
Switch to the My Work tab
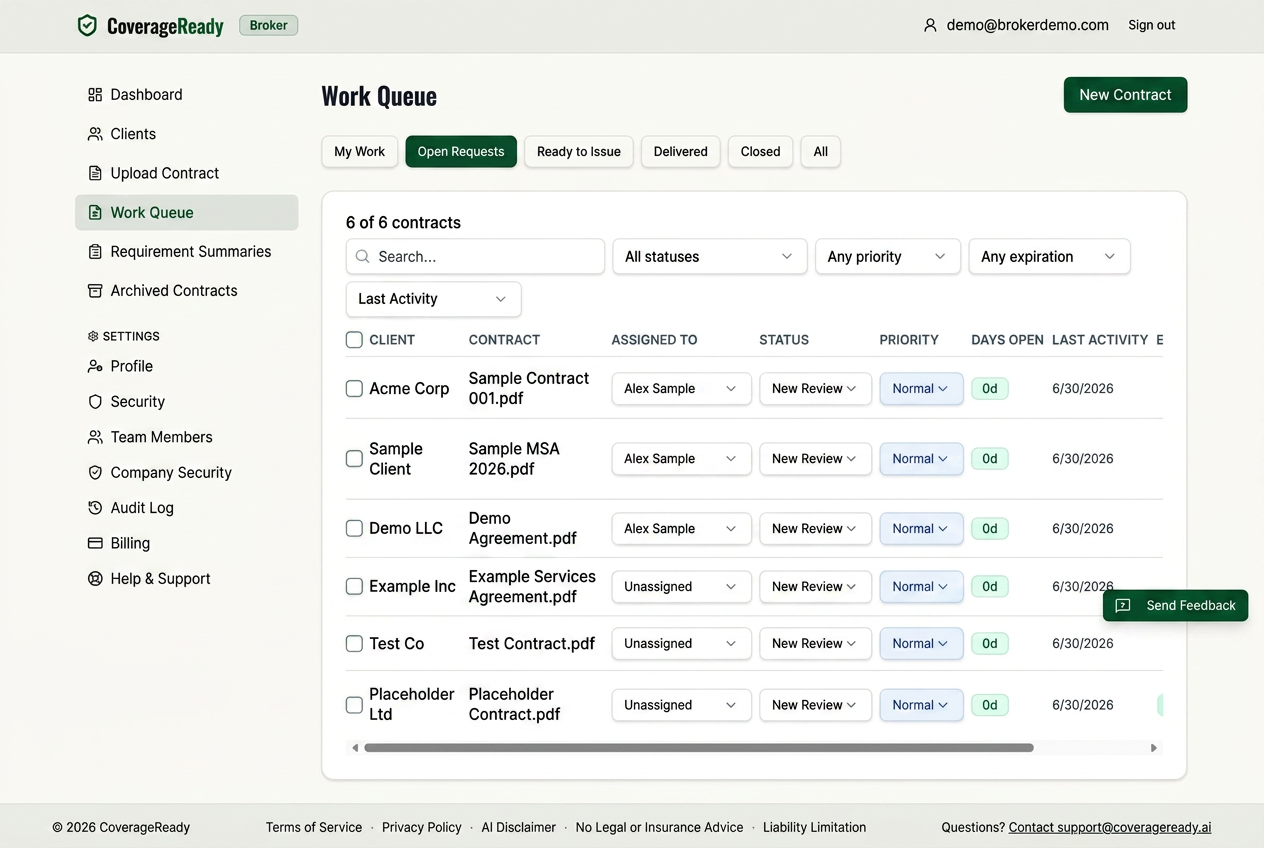360,152
